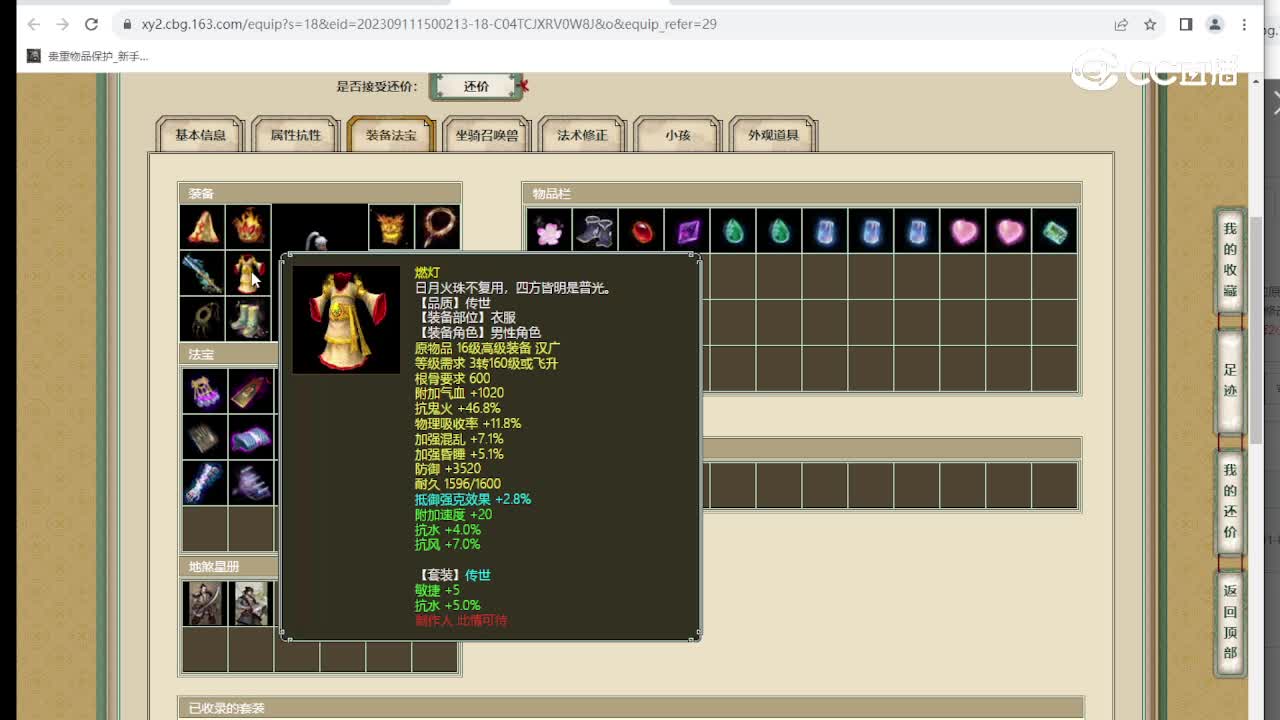Select the green rectangular gem item

(x=1055, y=231)
